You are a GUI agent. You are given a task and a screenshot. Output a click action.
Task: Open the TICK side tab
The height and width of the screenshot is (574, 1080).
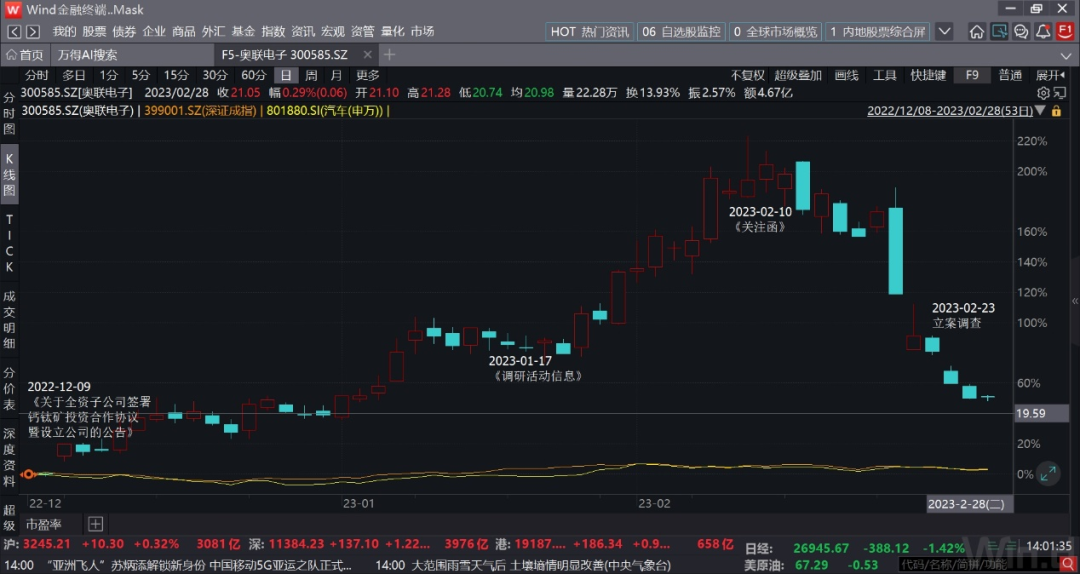pos(10,243)
